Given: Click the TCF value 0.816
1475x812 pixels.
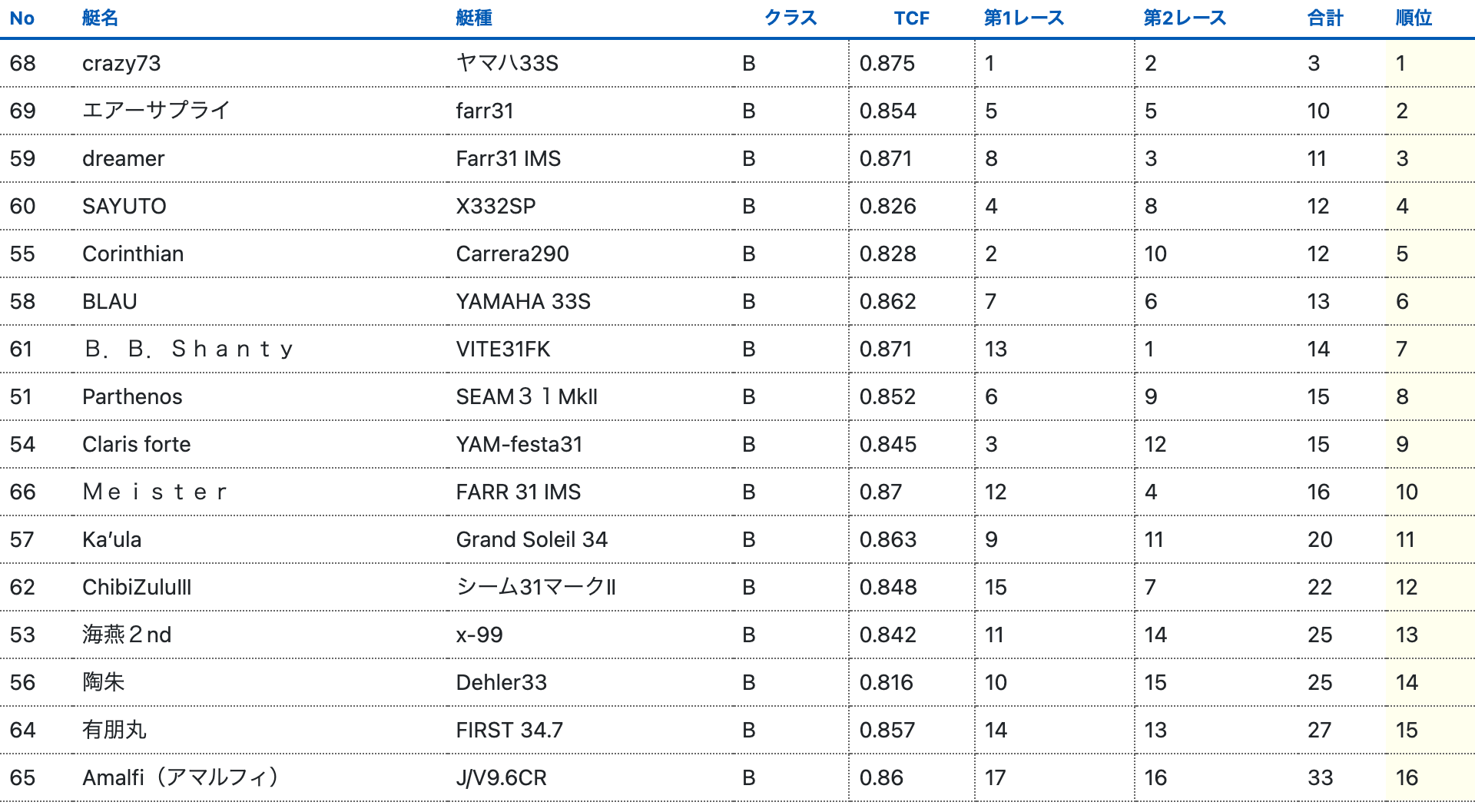Looking at the screenshot, I should pos(887,682).
